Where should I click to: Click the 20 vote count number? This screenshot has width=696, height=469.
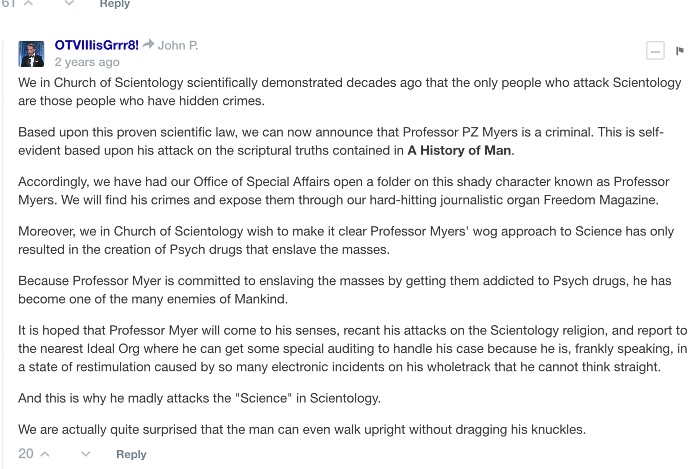26,454
